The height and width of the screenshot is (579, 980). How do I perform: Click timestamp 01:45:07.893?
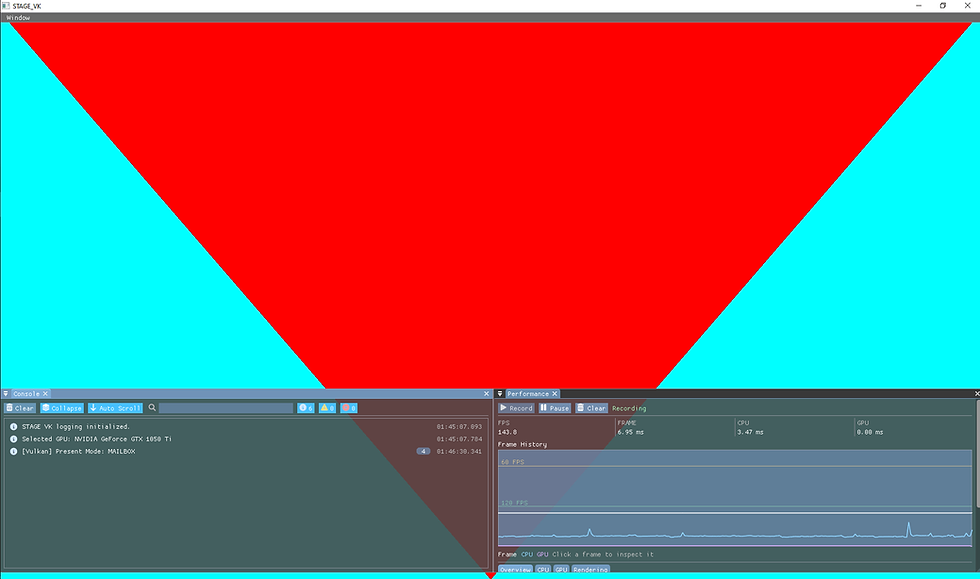(x=459, y=426)
